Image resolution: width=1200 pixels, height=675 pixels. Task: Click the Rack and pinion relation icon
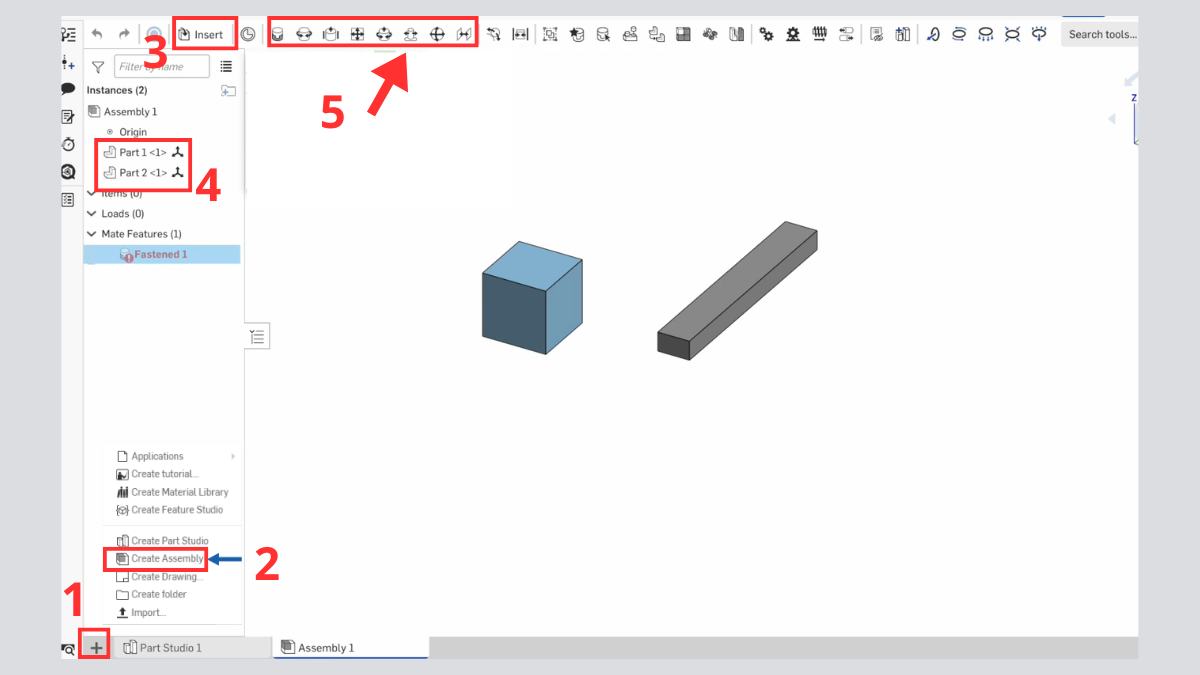click(793, 34)
